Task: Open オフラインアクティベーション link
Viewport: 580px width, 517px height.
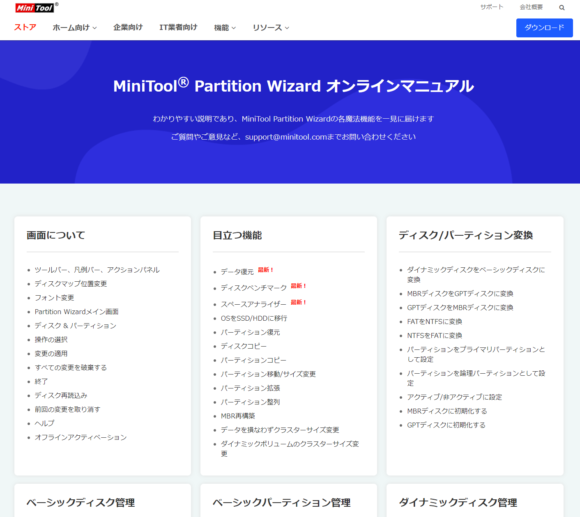Action: [81, 437]
